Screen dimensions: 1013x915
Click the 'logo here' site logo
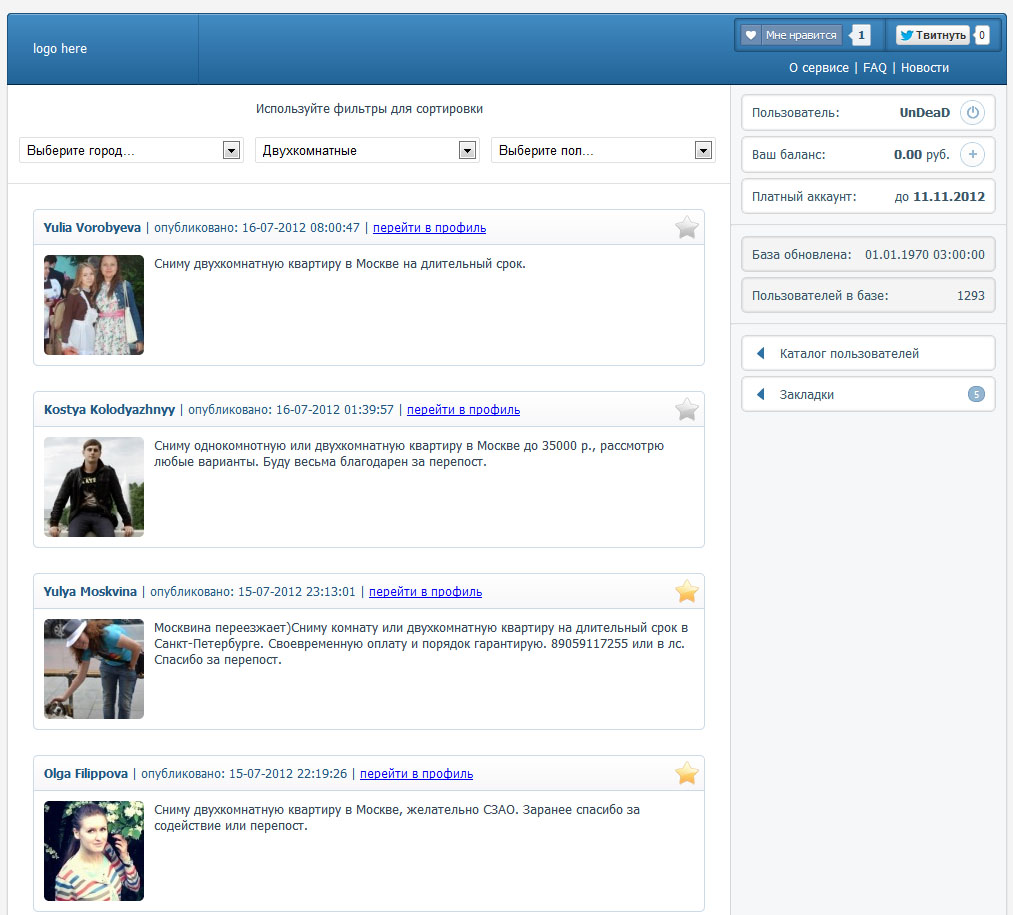(60, 49)
